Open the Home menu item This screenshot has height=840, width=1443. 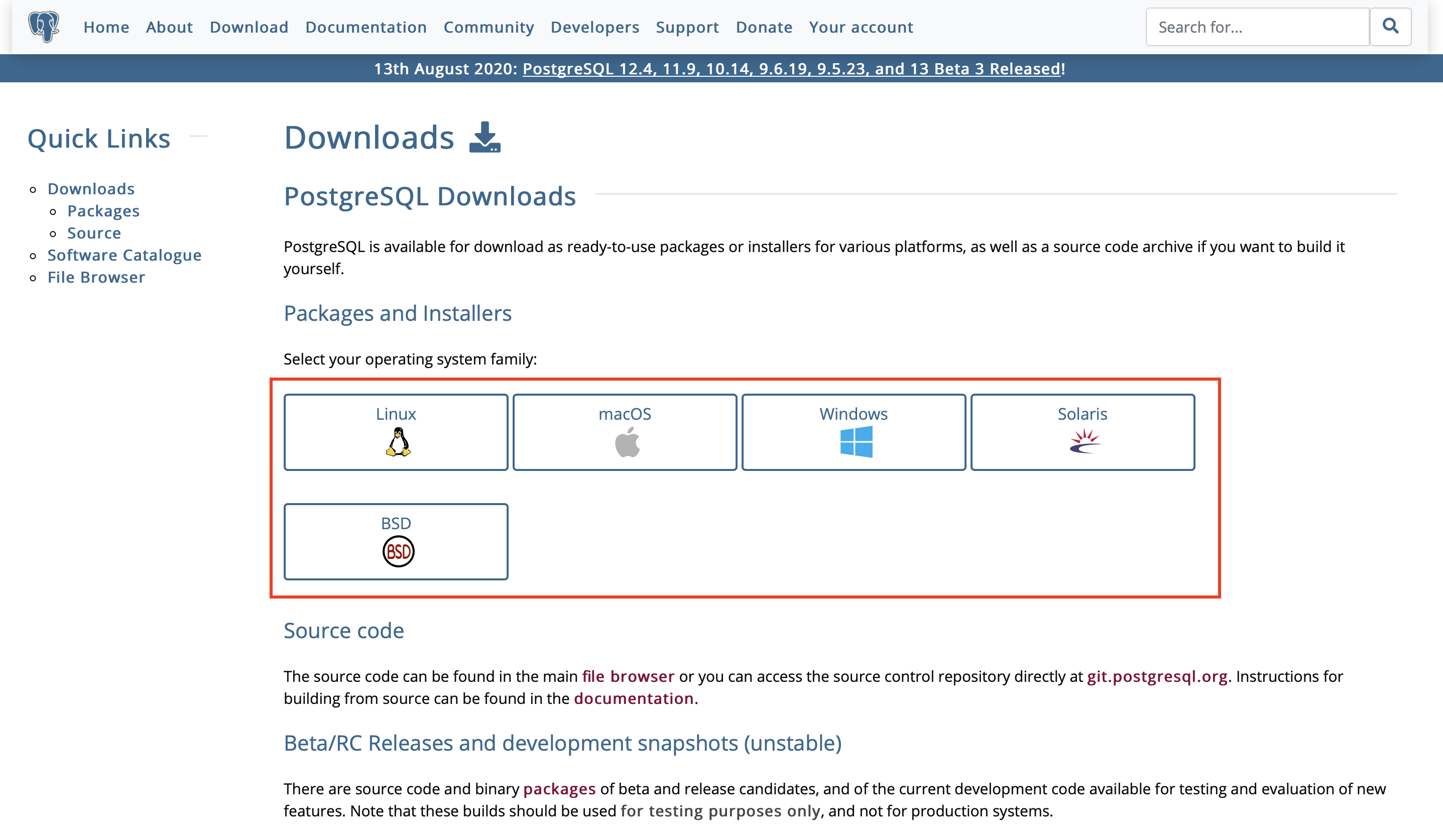click(x=106, y=27)
